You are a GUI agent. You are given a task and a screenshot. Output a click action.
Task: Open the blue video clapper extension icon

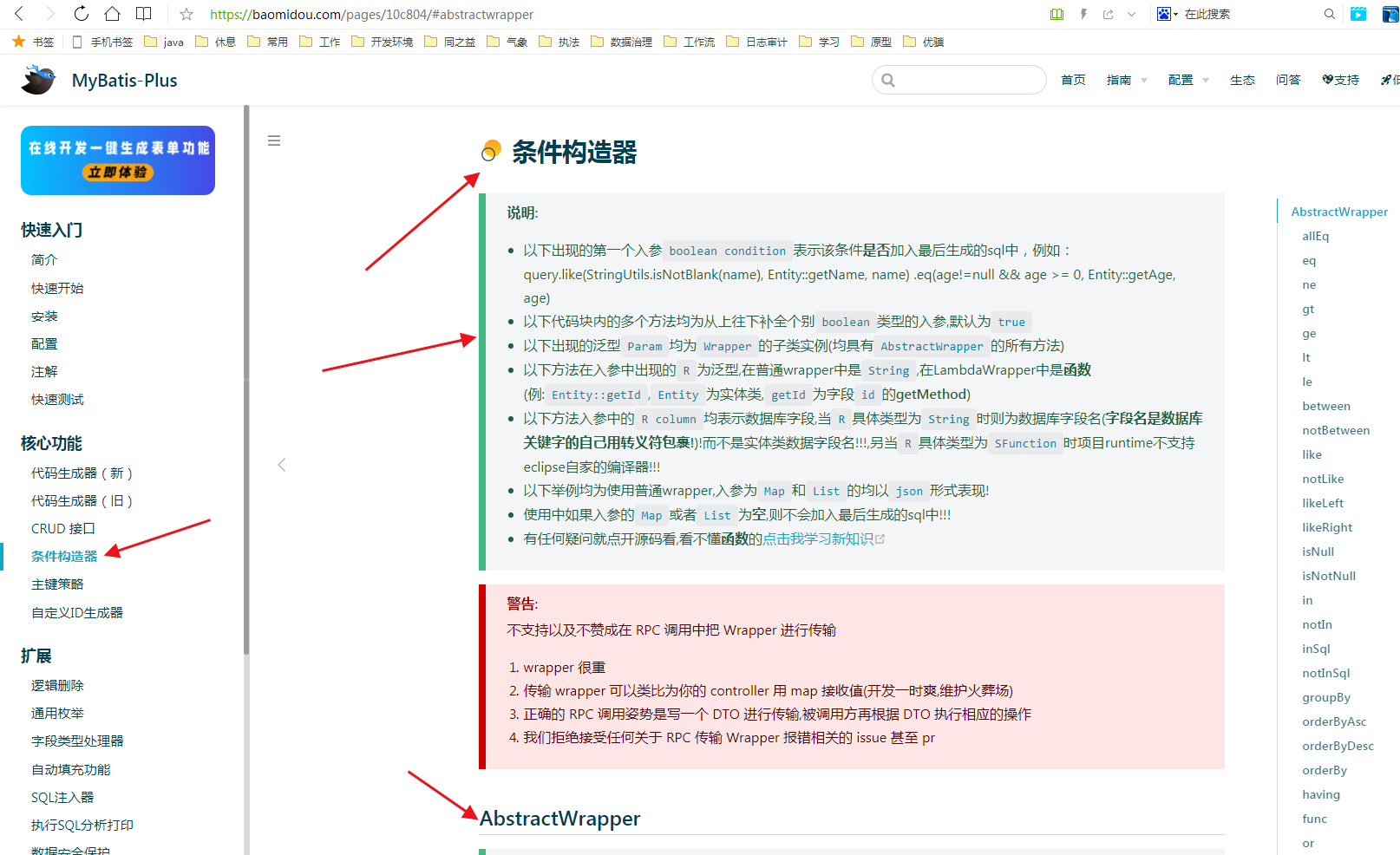coord(1358,14)
